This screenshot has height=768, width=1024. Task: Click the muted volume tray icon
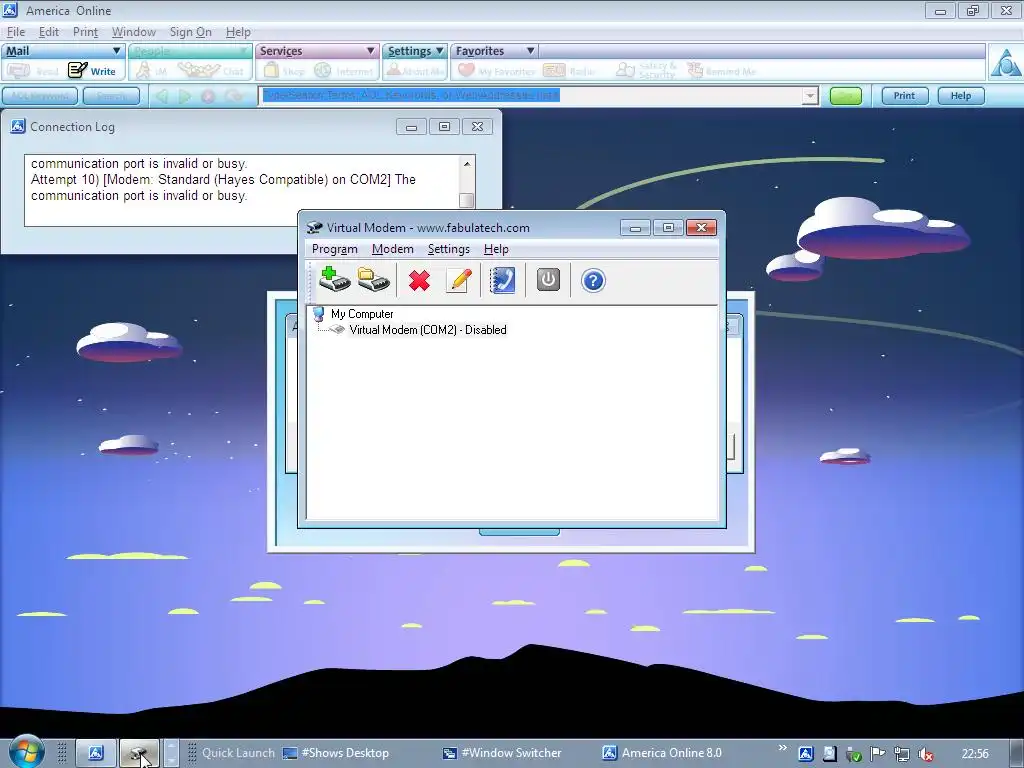tap(925, 754)
